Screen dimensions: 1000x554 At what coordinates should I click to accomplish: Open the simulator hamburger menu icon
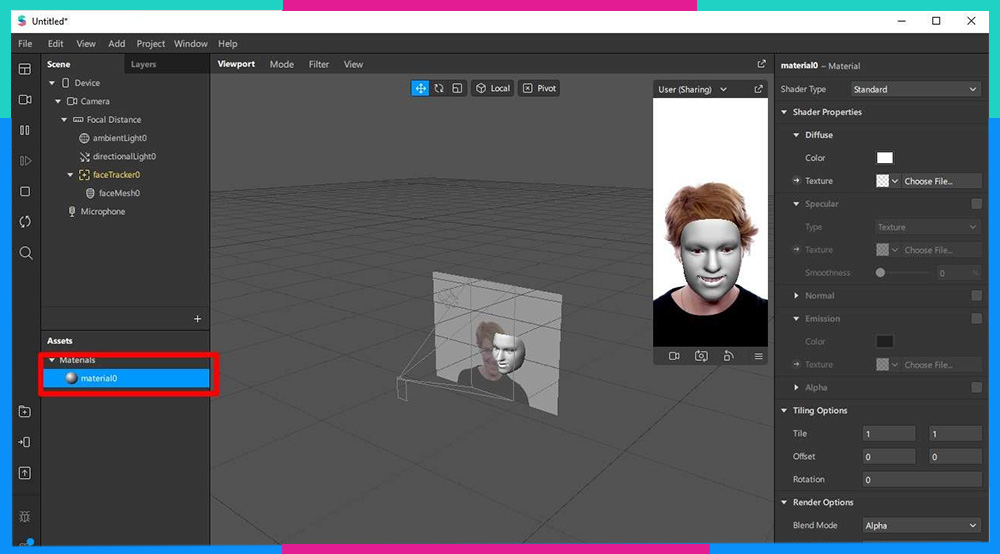click(x=758, y=356)
